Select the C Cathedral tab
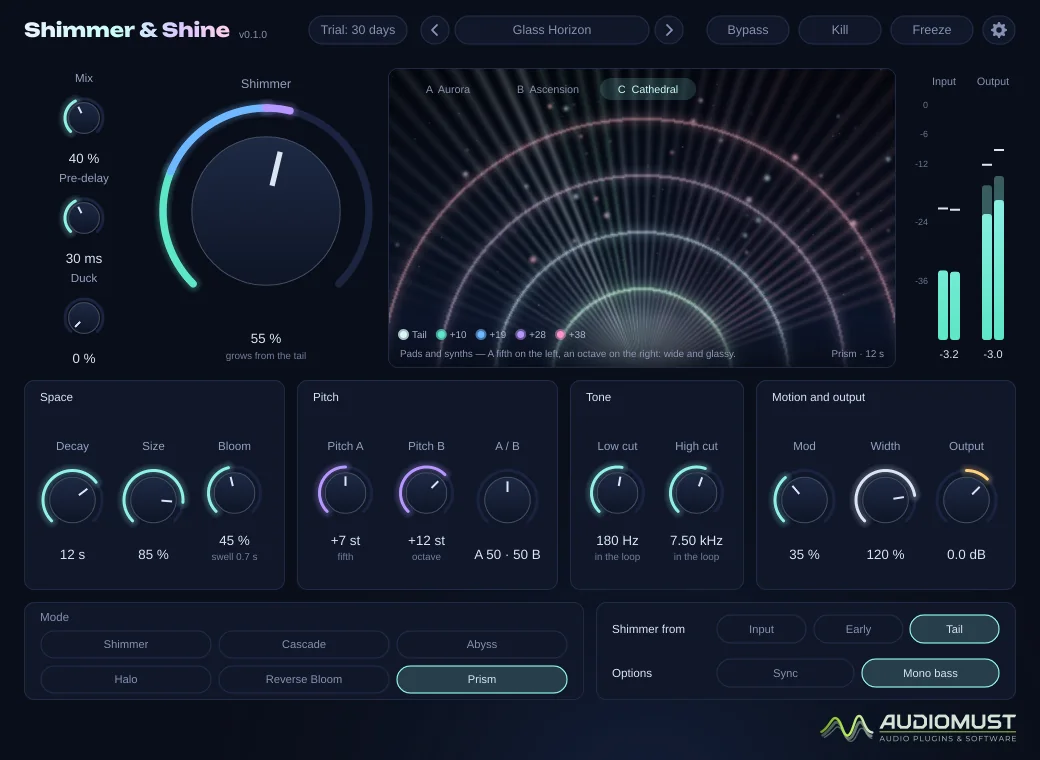This screenshot has width=1040, height=760. coord(648,90)
